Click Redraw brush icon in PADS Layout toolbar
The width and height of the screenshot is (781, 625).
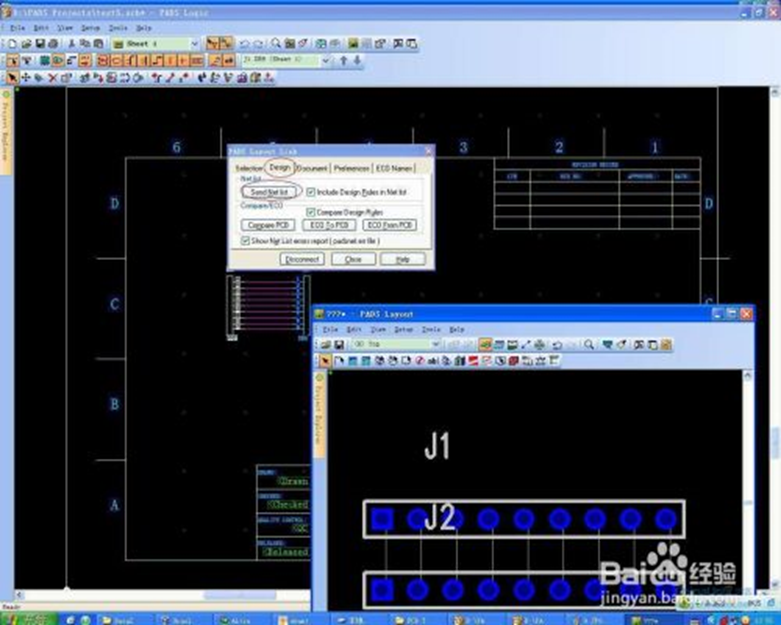tap(621, 344)
